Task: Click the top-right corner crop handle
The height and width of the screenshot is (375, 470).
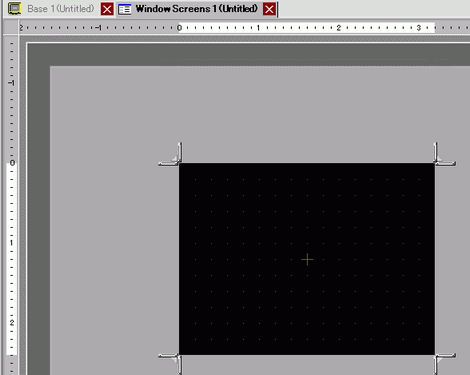Action: click(444, 154)
